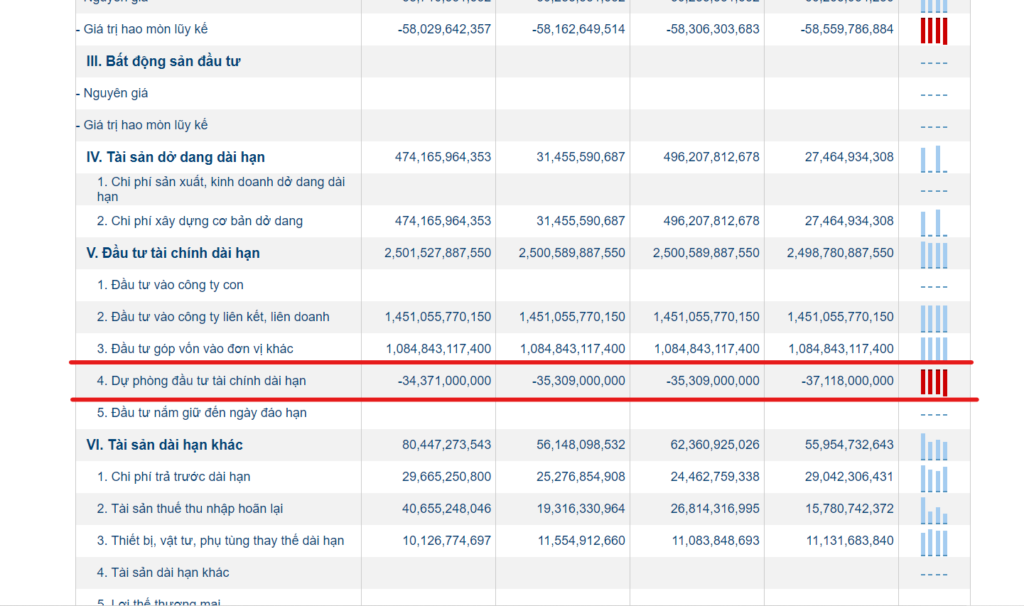
Task: Click row label Đầu tư góp vốn vào đơn vị khác
Action: click(x=195, y=349)
